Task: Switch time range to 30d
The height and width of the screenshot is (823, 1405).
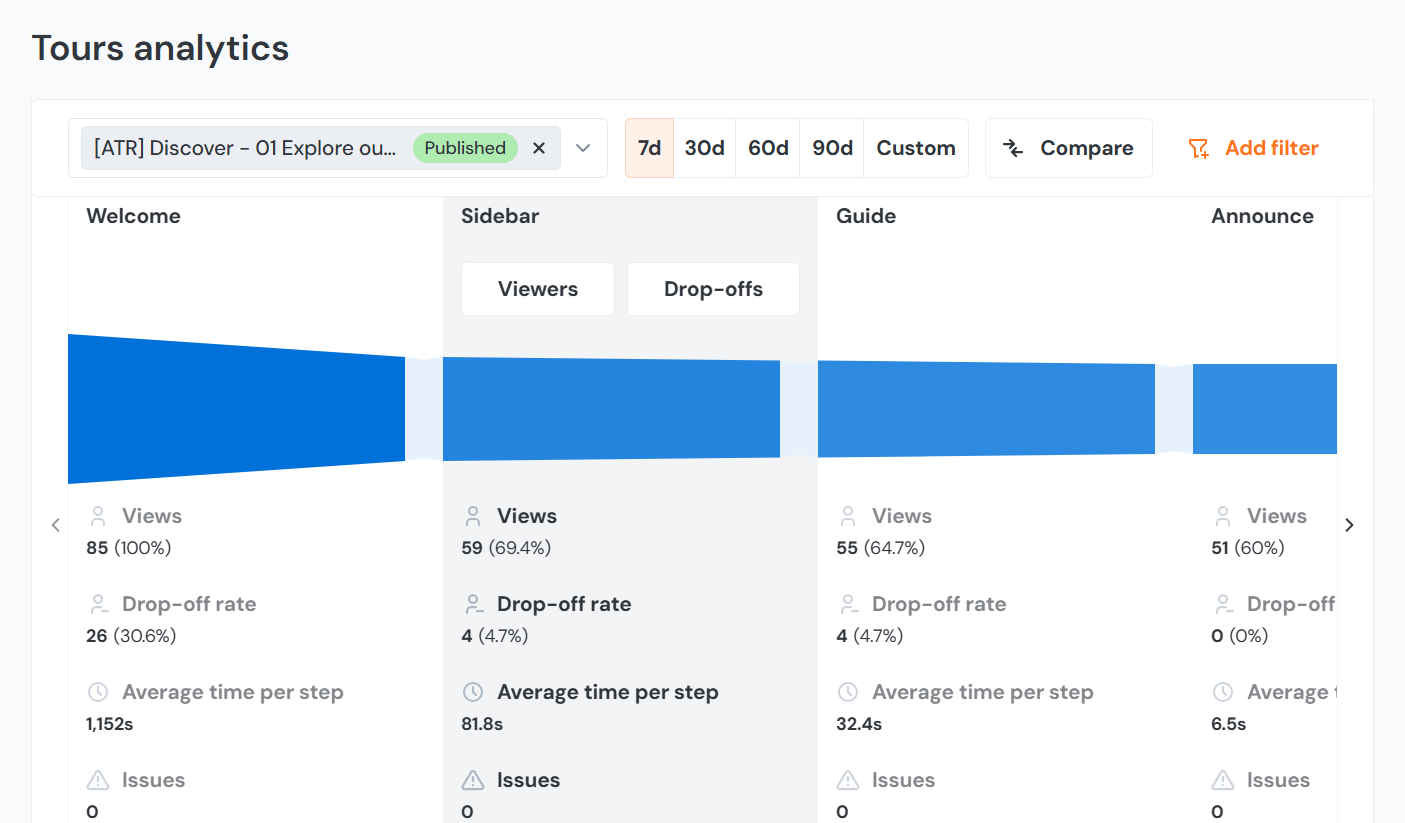Action: click(704, 148)
